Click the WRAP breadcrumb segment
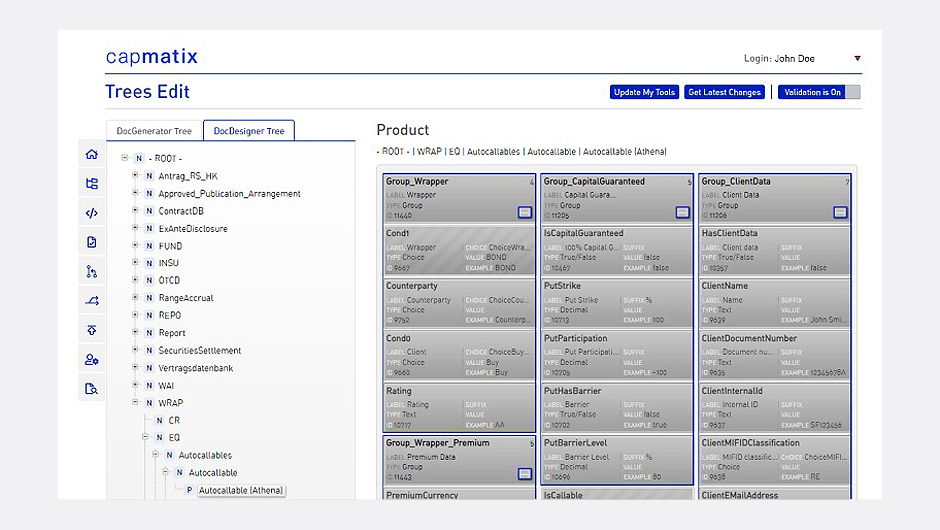This screenshot has height=530, width=940. (x=429, y=152)
